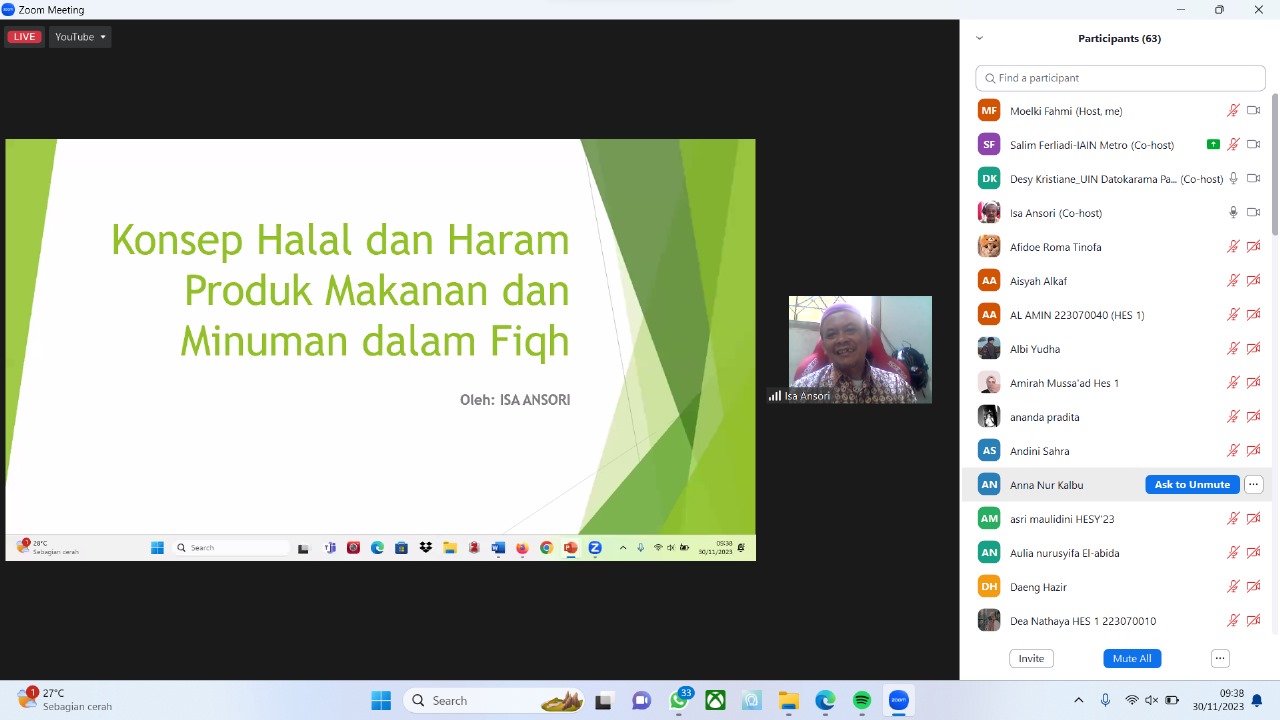Toggle Albi Yudha's muted microphone icon

[x=1233, y=349]
